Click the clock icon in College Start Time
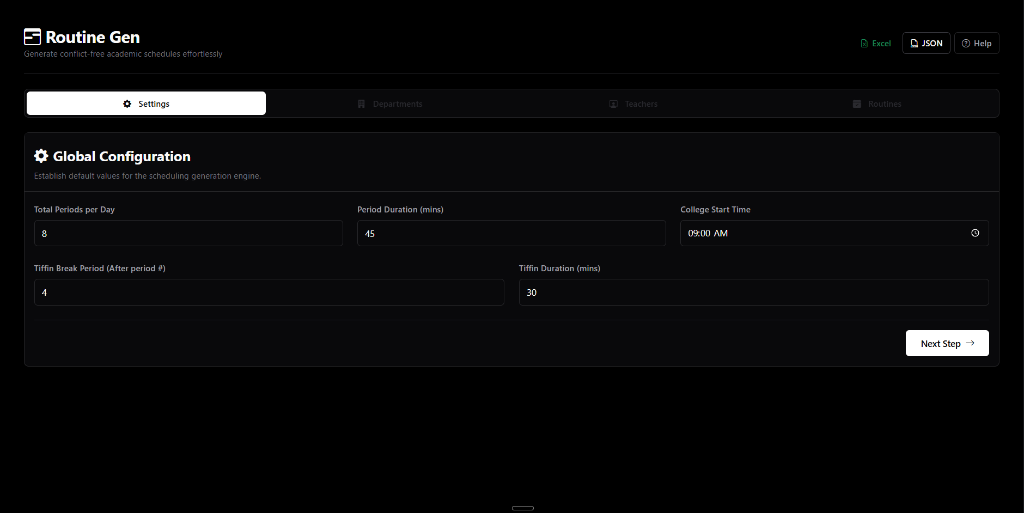Screen dimensions: 1024x513 975,233
